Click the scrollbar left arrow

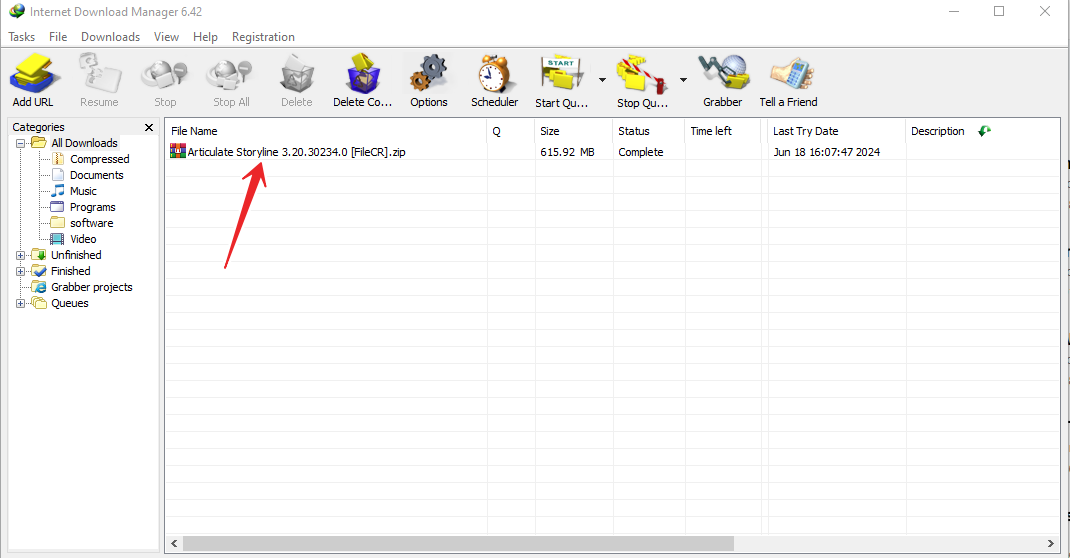(174, 543)
